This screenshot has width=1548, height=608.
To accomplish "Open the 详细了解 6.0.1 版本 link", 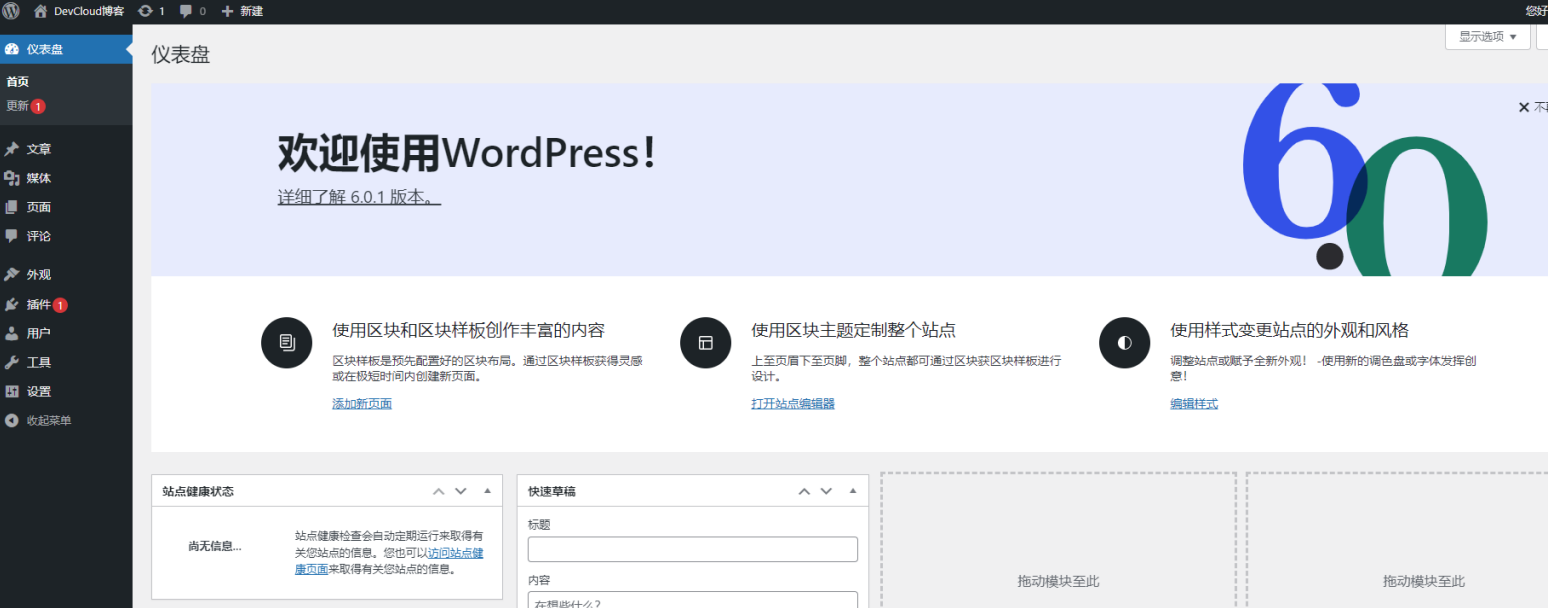I will pyautogui.click(x=359, y=197).
